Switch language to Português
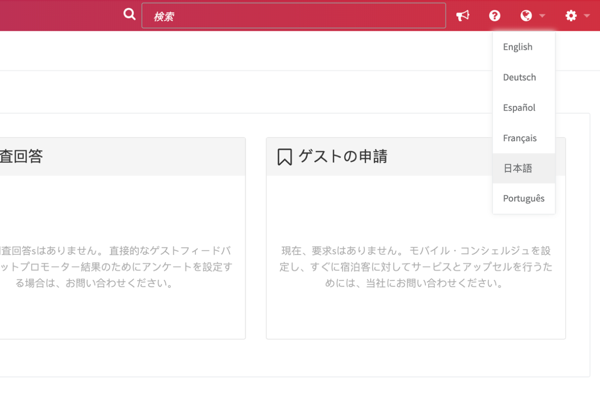 [524, 199]
